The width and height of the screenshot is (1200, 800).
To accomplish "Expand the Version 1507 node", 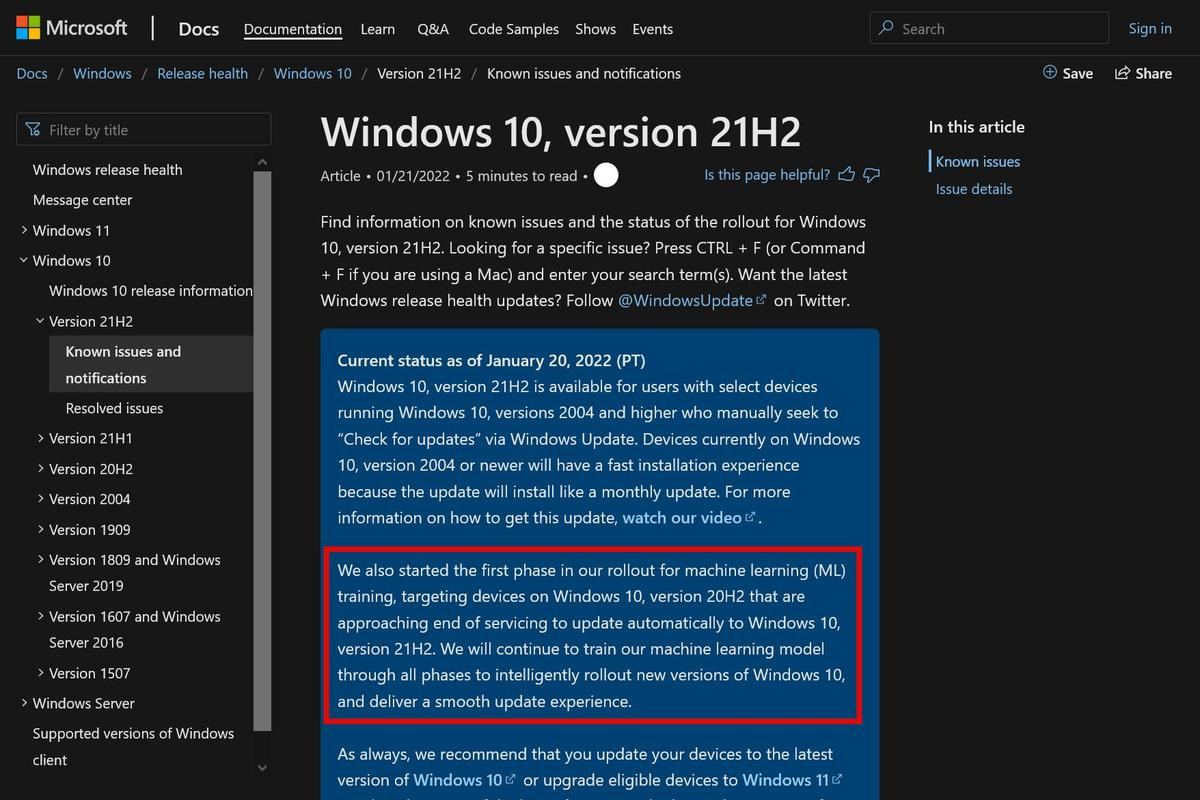I will pyautogui.click(x=40, y=673).
